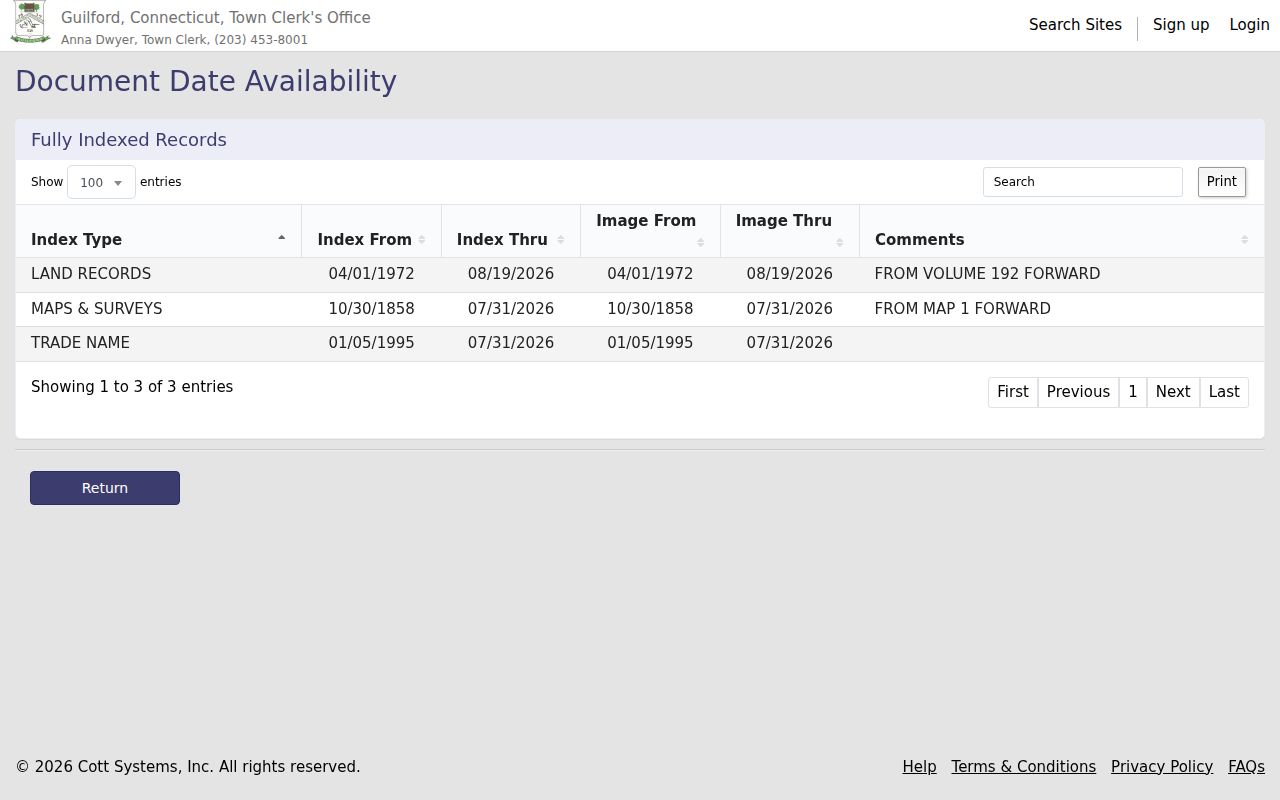Go to Login page
This screenshot has width=1280, height=800.
coord(1249,25)
